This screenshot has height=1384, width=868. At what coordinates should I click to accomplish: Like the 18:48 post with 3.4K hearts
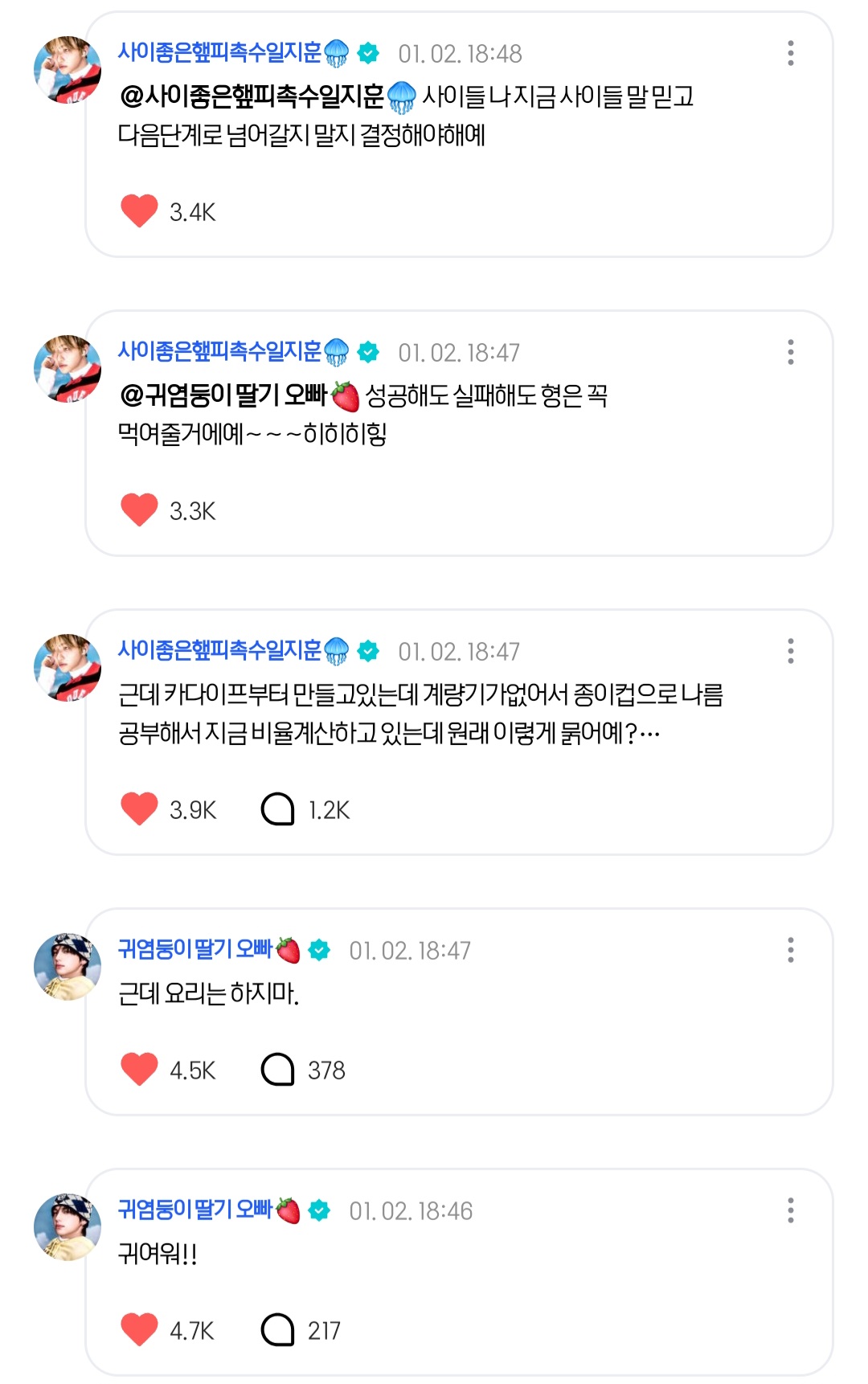tap(139, 211)
